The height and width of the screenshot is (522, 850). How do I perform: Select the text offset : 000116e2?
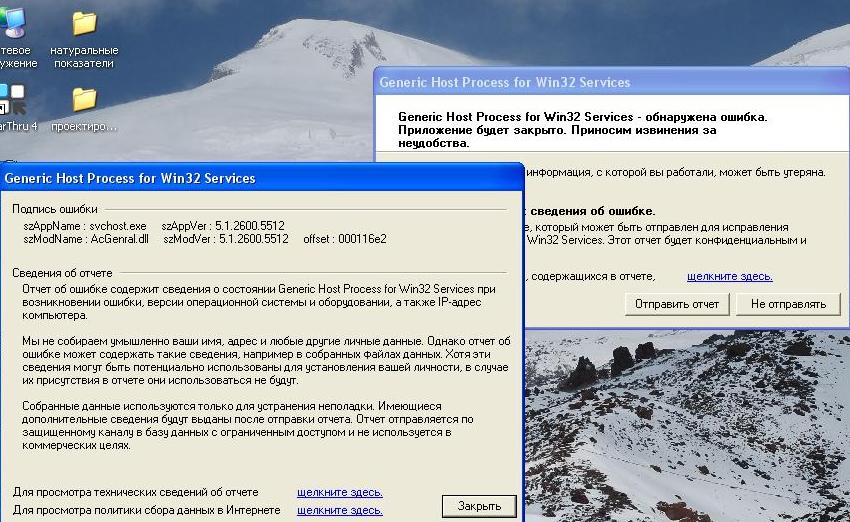click(345, 239)
